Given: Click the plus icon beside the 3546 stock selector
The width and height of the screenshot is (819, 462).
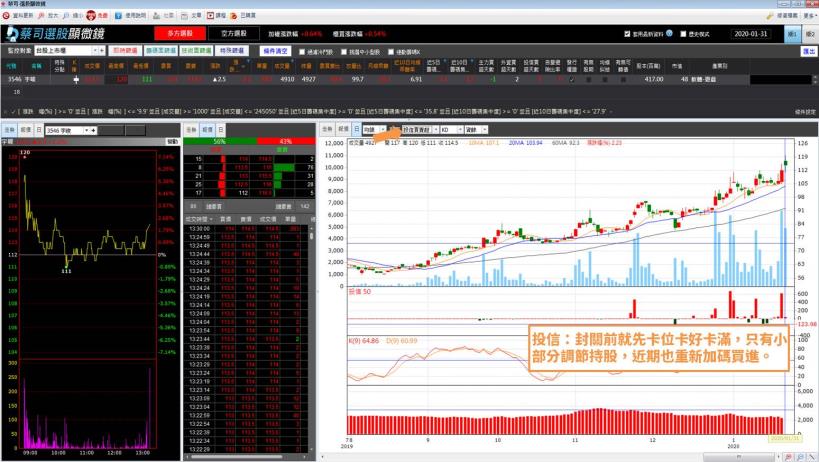Looking at the screenshot, I should coord(93,131).
